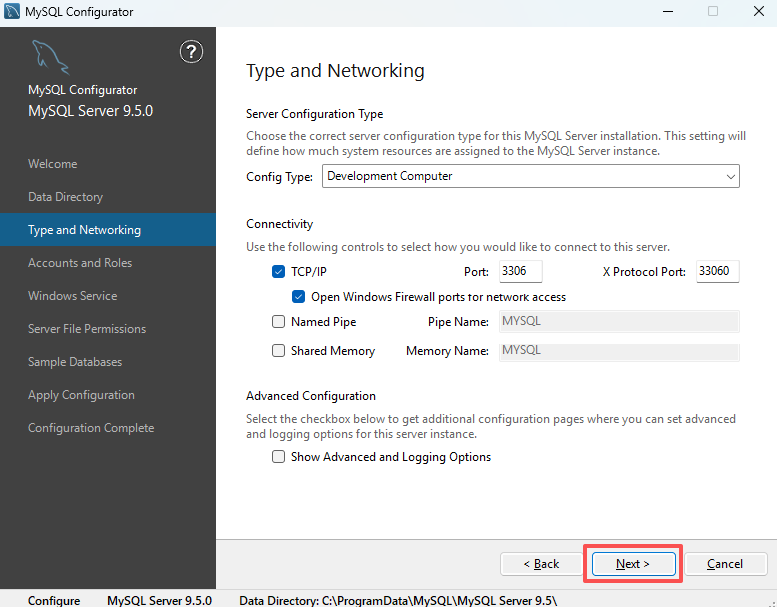Click the Advanced Configuration section label
This screenshot has height=607, width=777.
[x=311, y=396]
